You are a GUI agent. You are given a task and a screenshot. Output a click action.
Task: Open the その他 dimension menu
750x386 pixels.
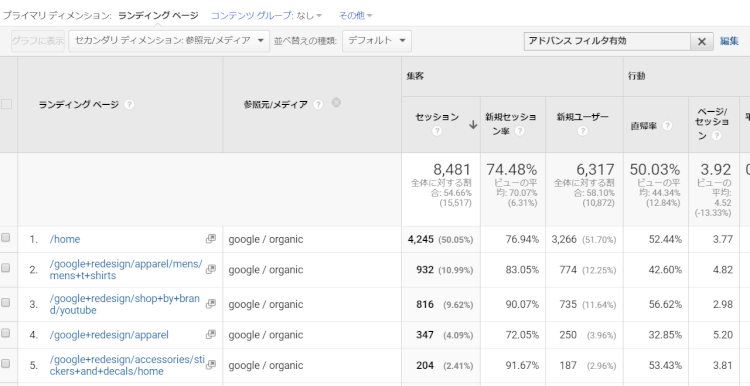355,15
